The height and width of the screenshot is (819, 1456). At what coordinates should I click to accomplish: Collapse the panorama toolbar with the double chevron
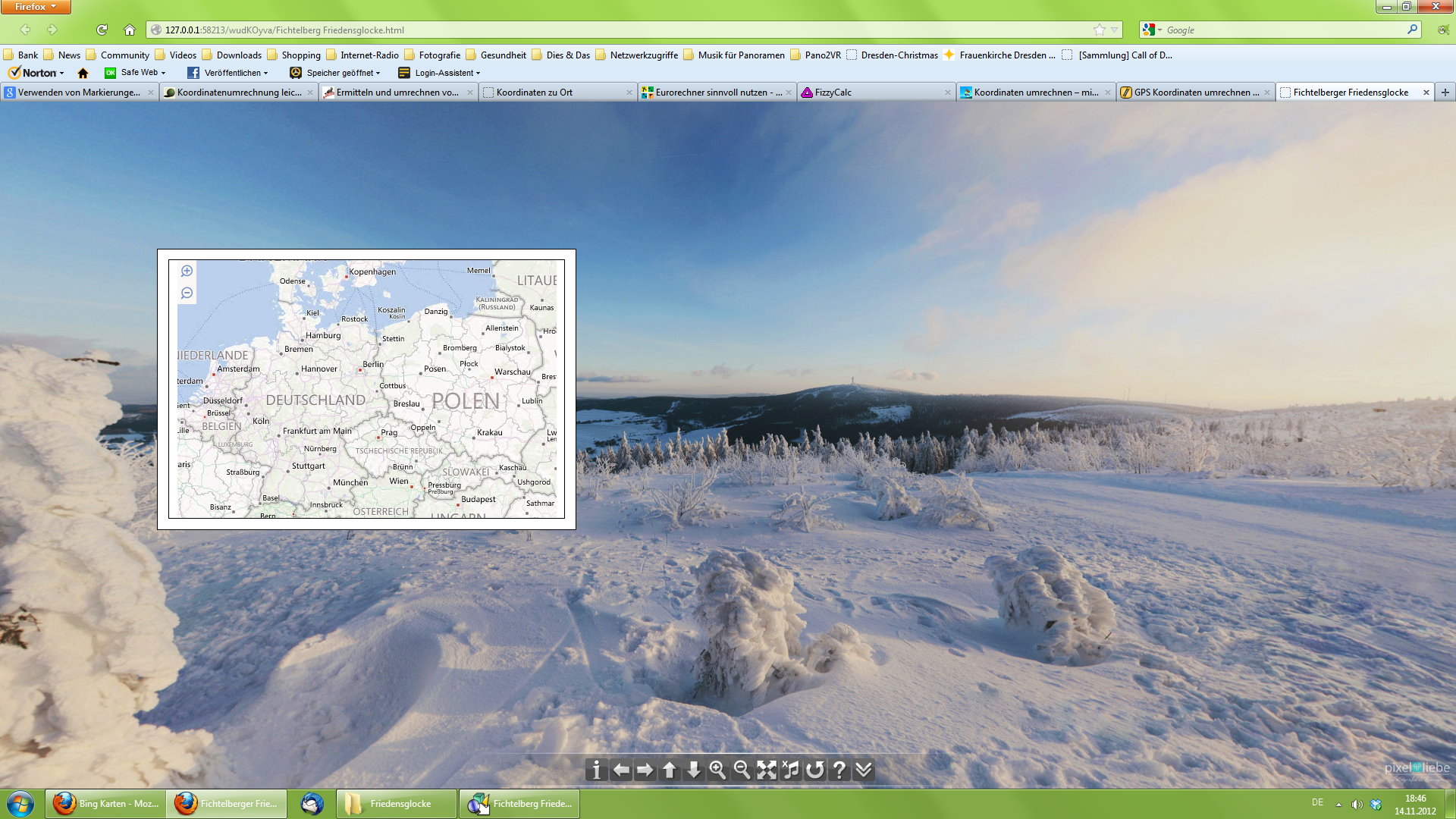(x=863, y=770)
